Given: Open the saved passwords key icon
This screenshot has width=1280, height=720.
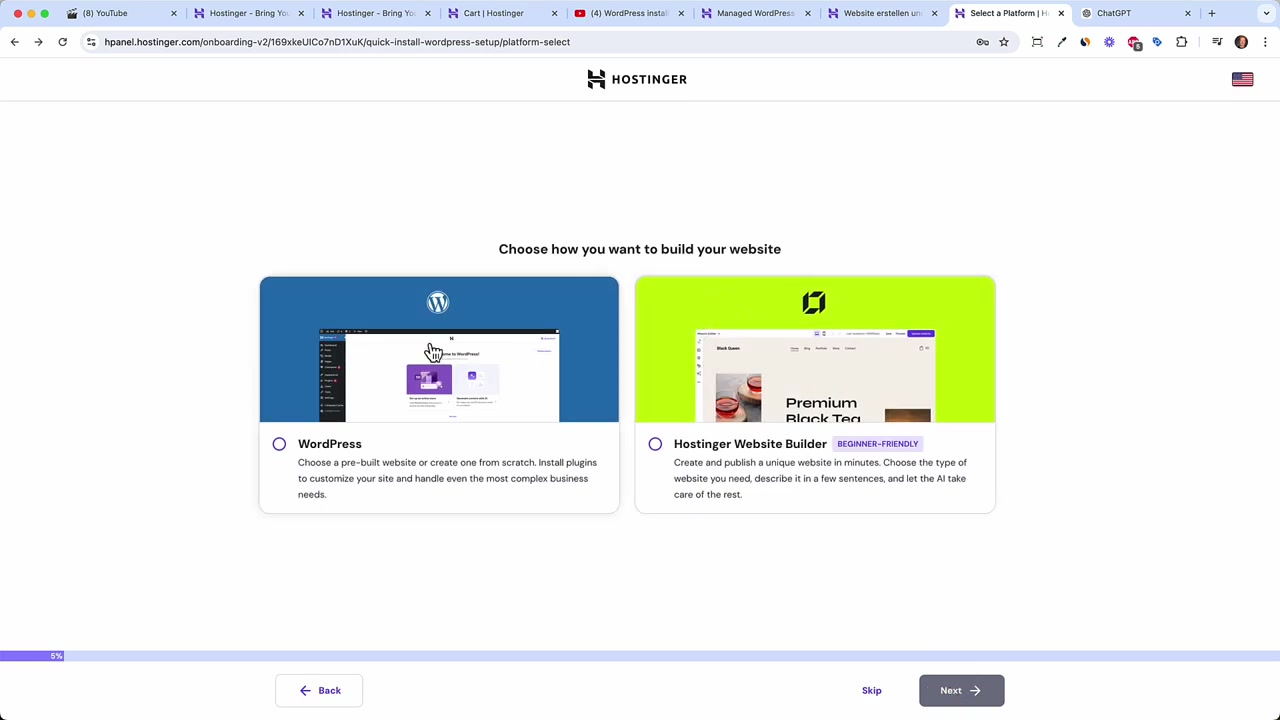Looking at the screenshot, I should click(982, 42).
